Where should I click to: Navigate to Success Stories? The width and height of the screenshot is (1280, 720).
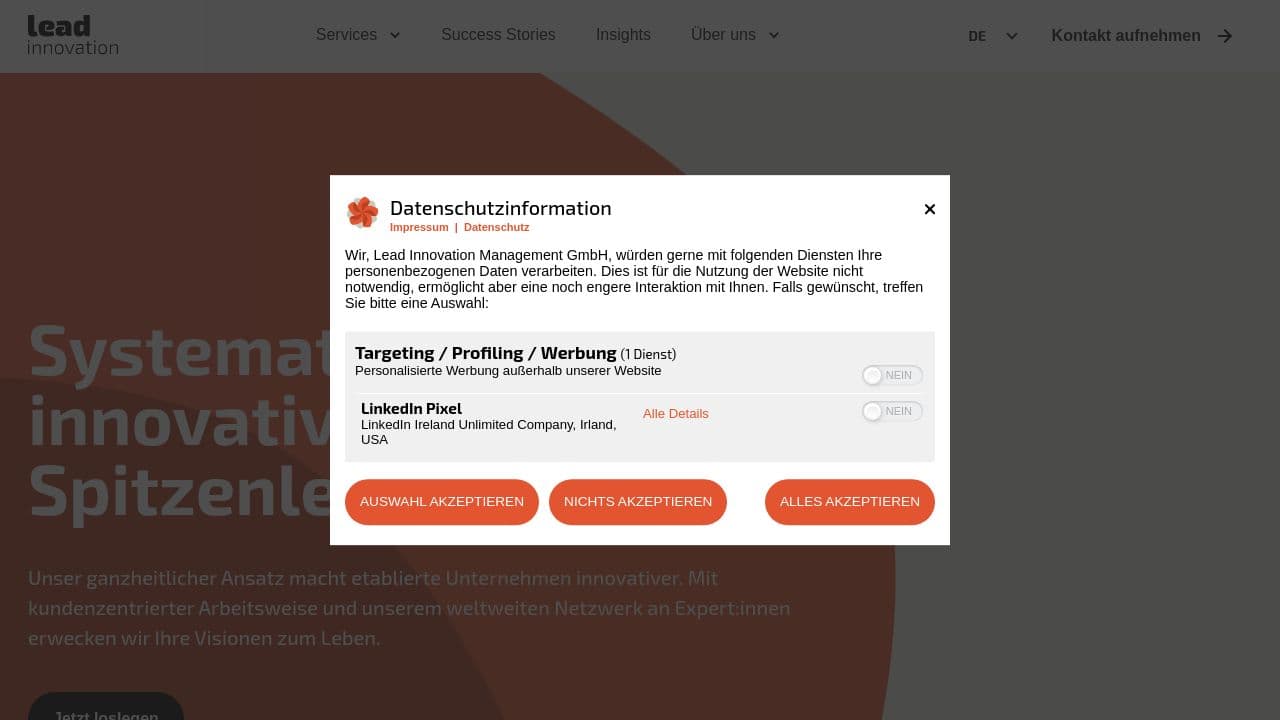pyautogui.click(x=498, y=35)
